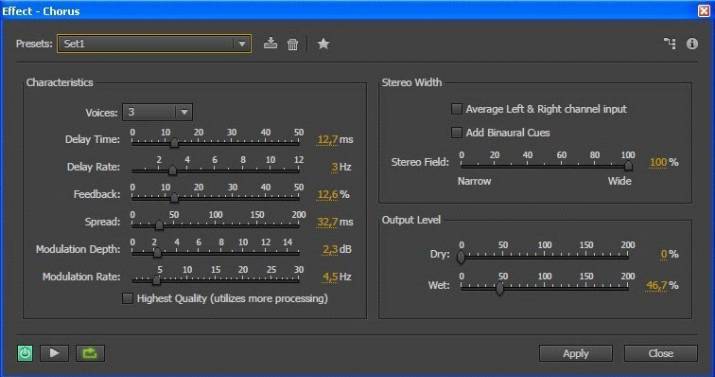Click the Stereo Field slider handle
Screen dimensions: 715x377
coord(628,166)
